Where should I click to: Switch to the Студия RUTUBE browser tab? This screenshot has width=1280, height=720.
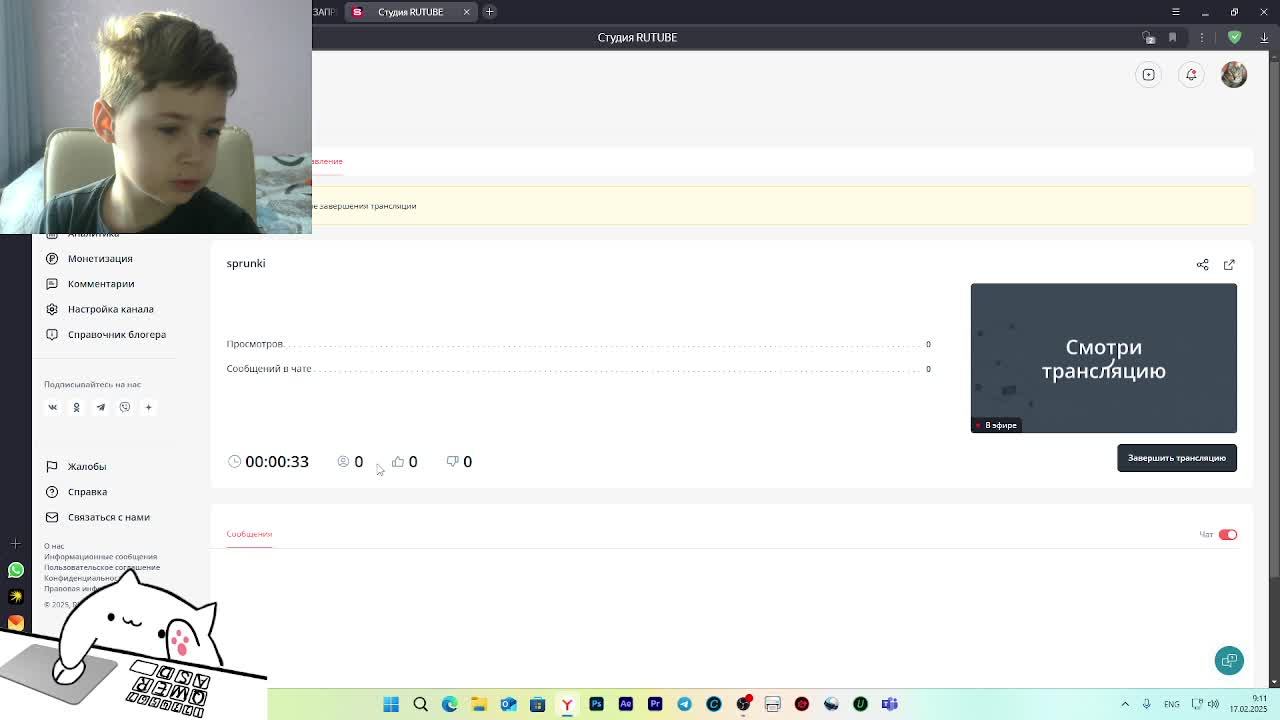click(410, 12)
